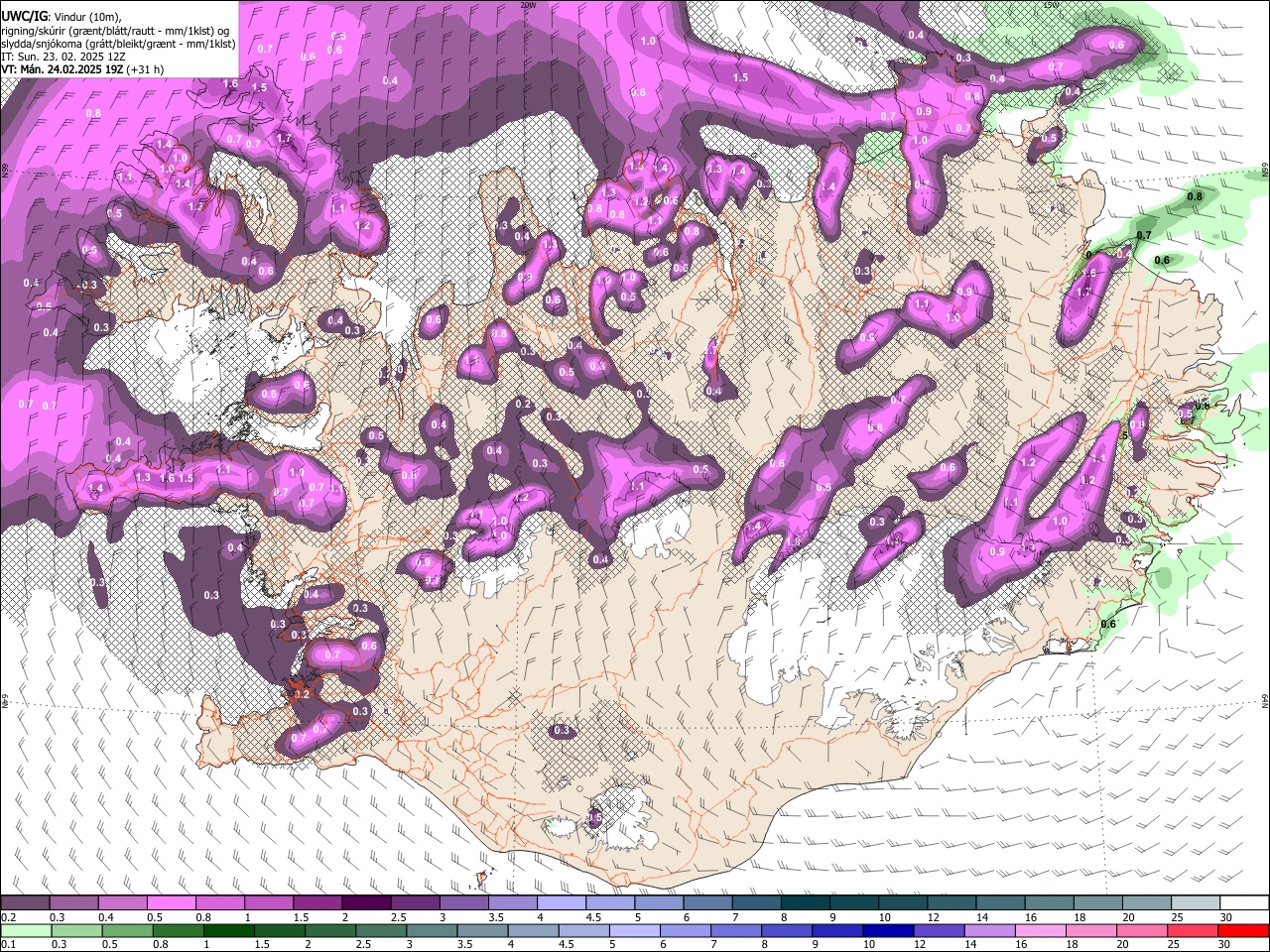Click the '(+31 h)' forecast offset text

pyautogui.click(x=145, y=69)
